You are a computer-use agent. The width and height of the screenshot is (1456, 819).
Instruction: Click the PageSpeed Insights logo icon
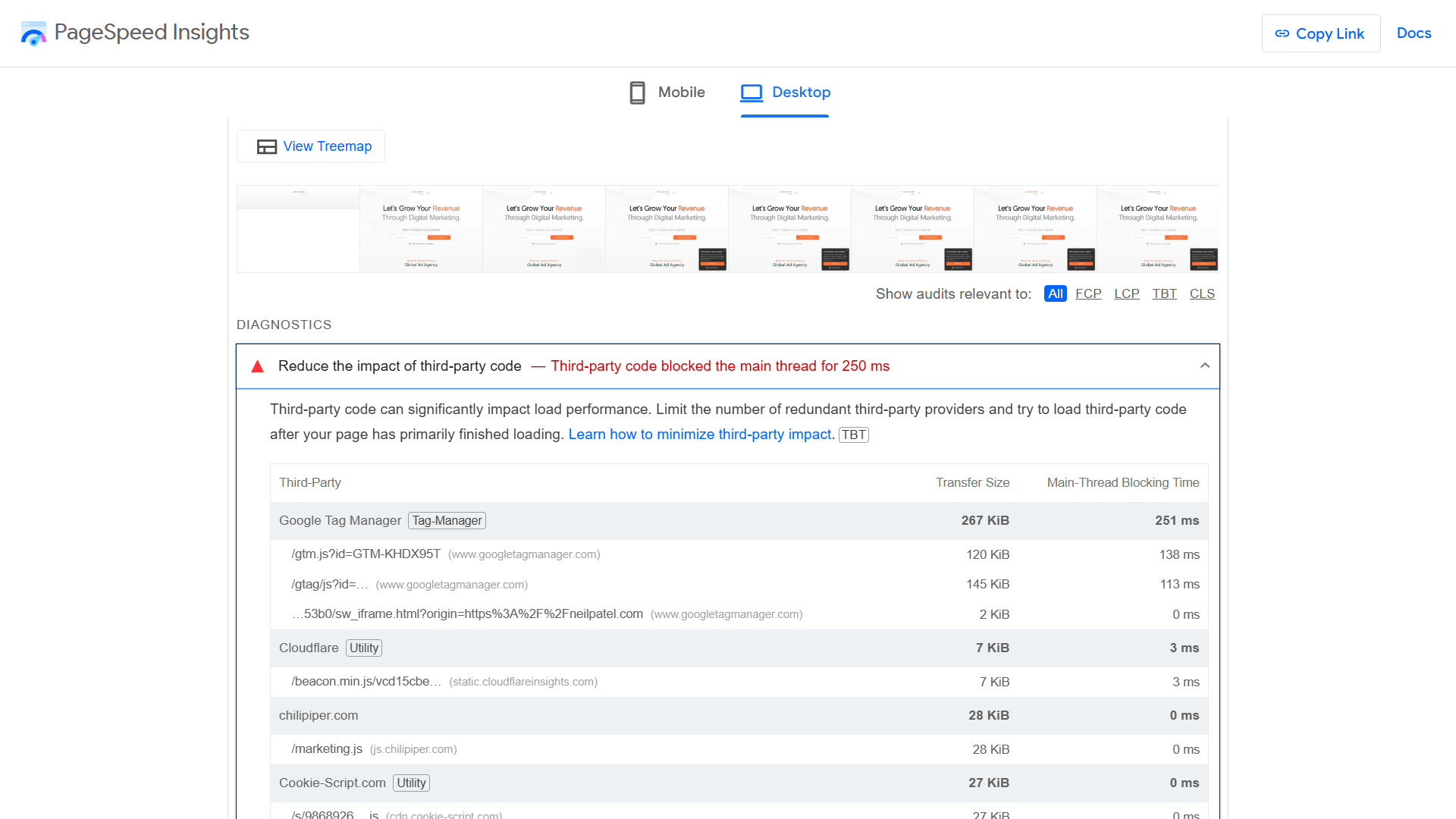pyautogui.click(x=33, y=33)
